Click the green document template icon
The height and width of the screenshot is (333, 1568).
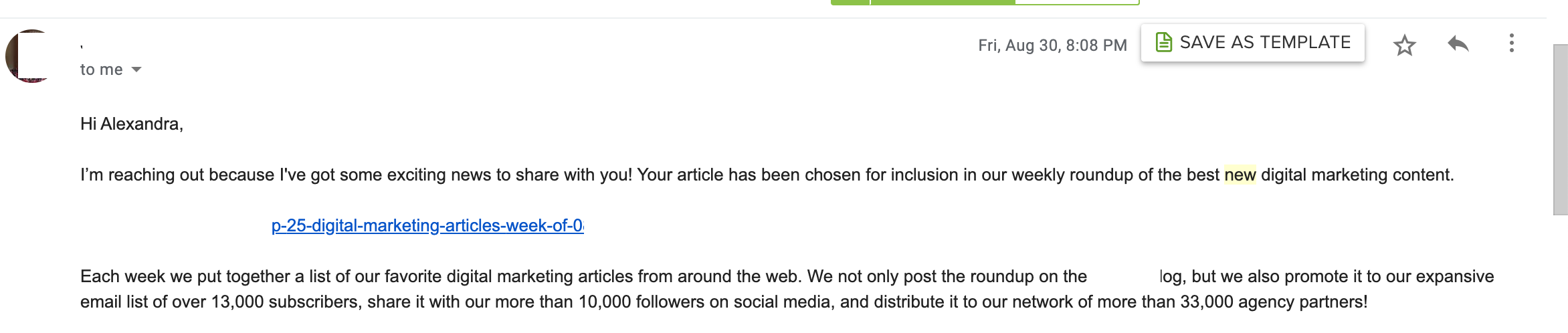click(1163, 43)
